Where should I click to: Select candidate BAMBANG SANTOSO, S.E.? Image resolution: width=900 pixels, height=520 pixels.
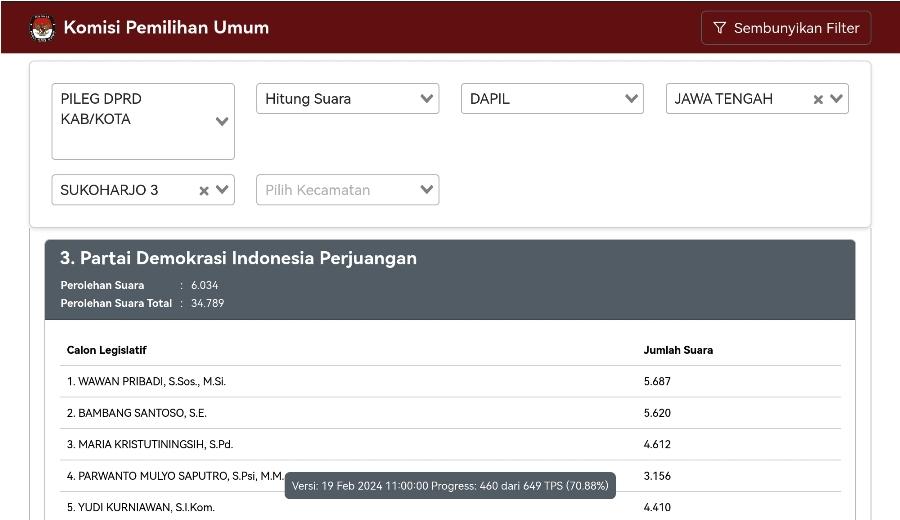click(137, 413)
